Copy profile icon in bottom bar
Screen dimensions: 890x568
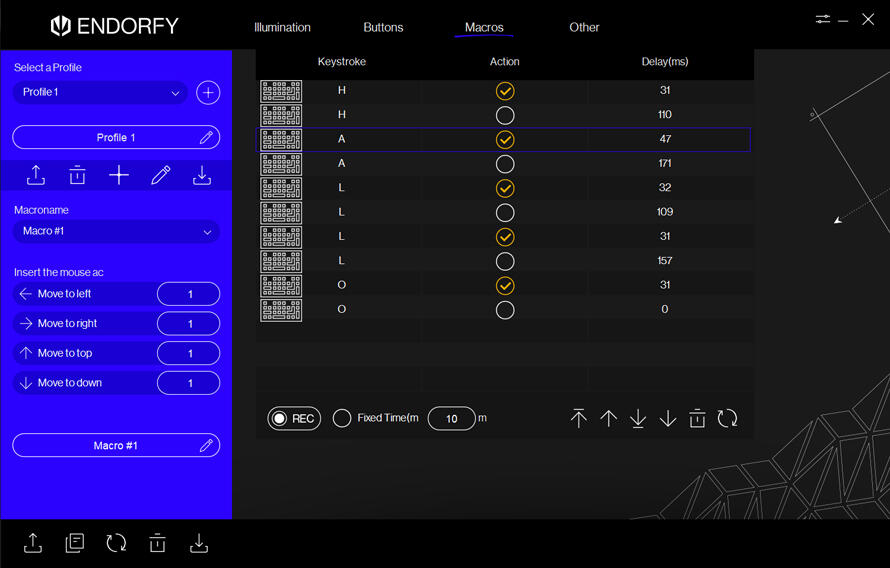(x=74, y=543)
